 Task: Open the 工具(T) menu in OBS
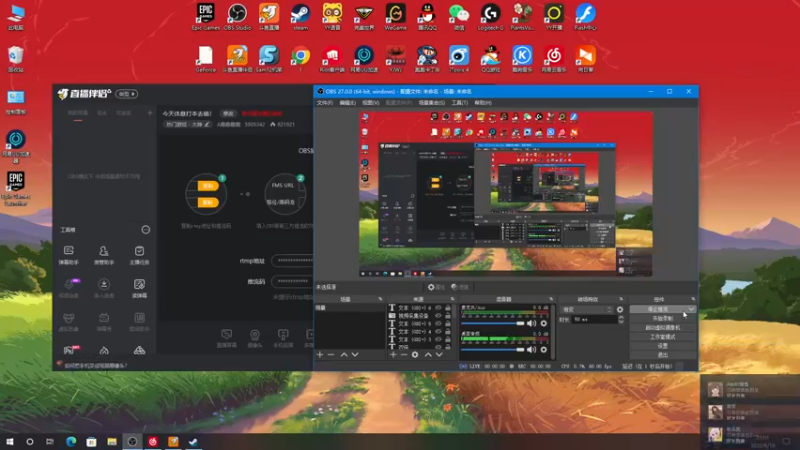click(x=460, y=103)
